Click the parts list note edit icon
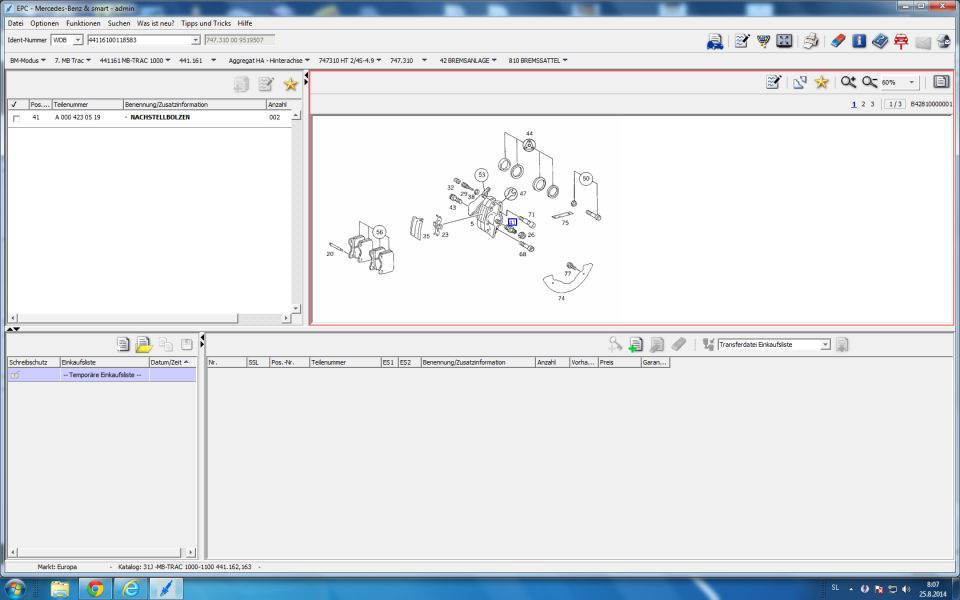 [x=266, y=84]
